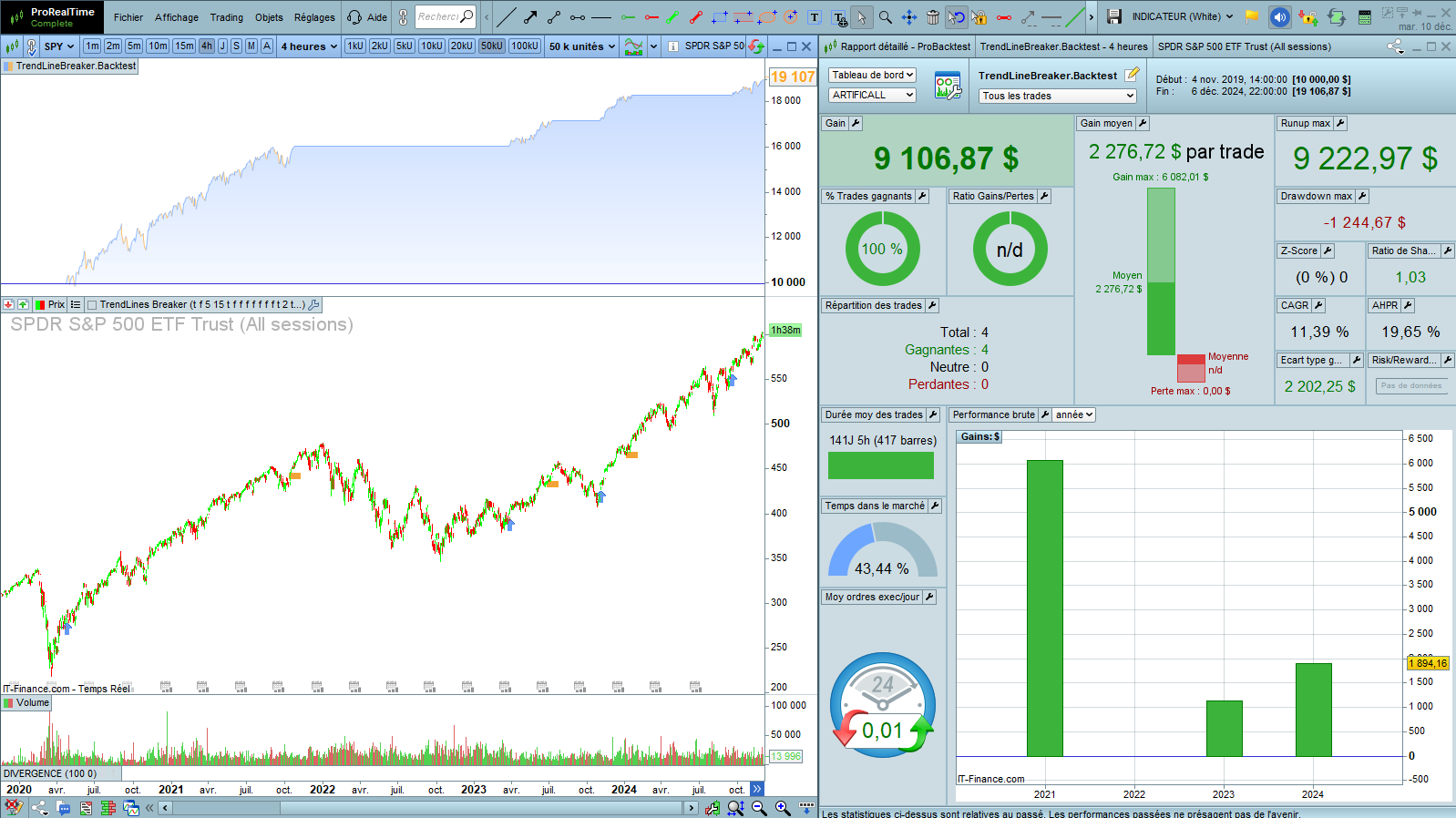Open the Tableau de bord dropdown
This screenshot has width=1456, height=818.
point(872,75)
